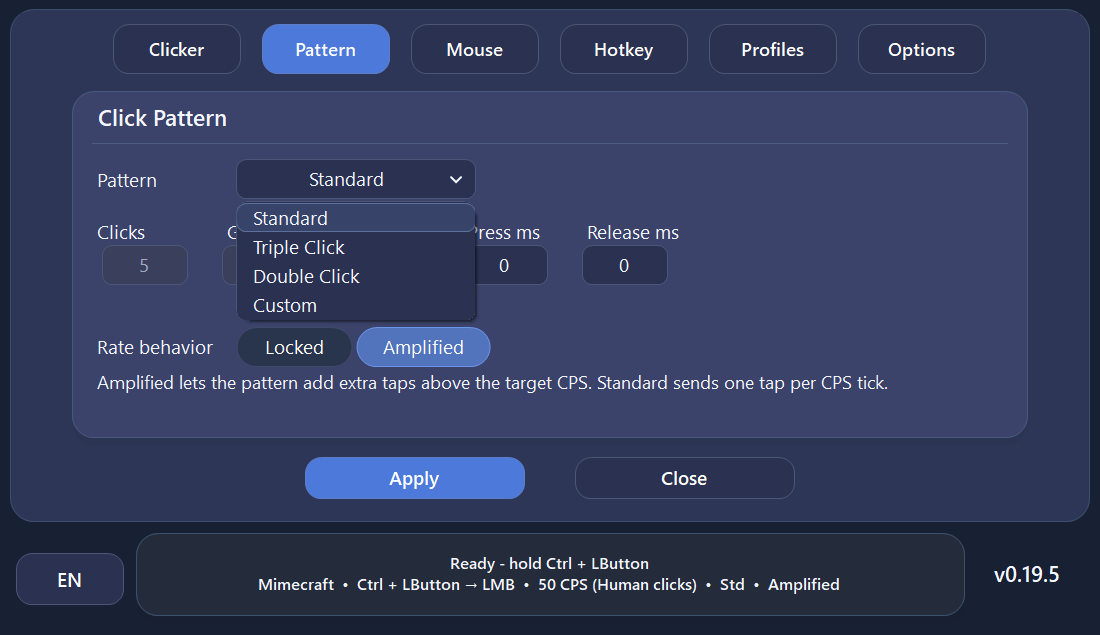Change language with the EN button

69,580
